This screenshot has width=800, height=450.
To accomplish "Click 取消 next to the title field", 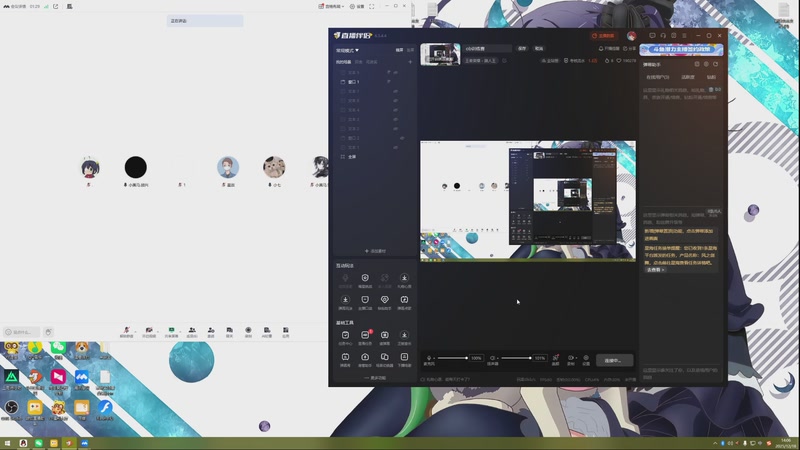I will (539, 48).
